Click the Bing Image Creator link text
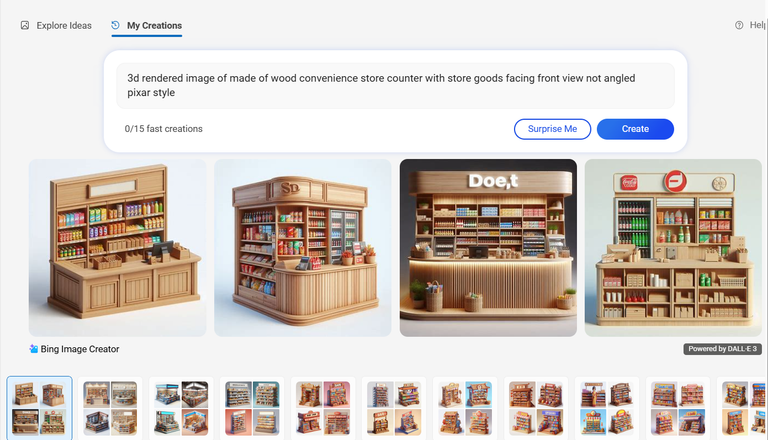 coord(80,349)
